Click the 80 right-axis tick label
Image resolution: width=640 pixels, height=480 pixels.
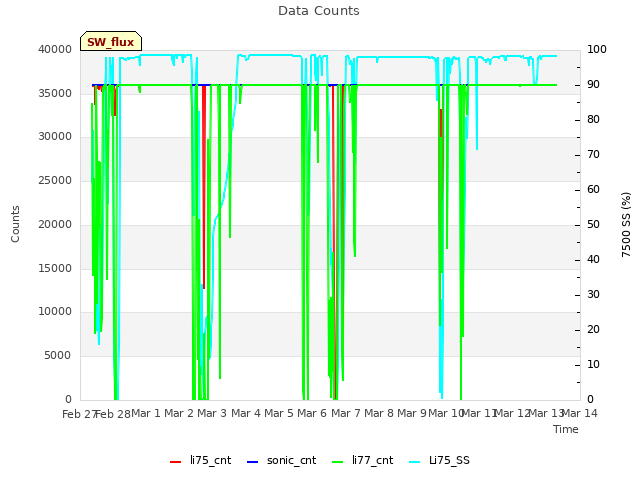coord(593,119)
